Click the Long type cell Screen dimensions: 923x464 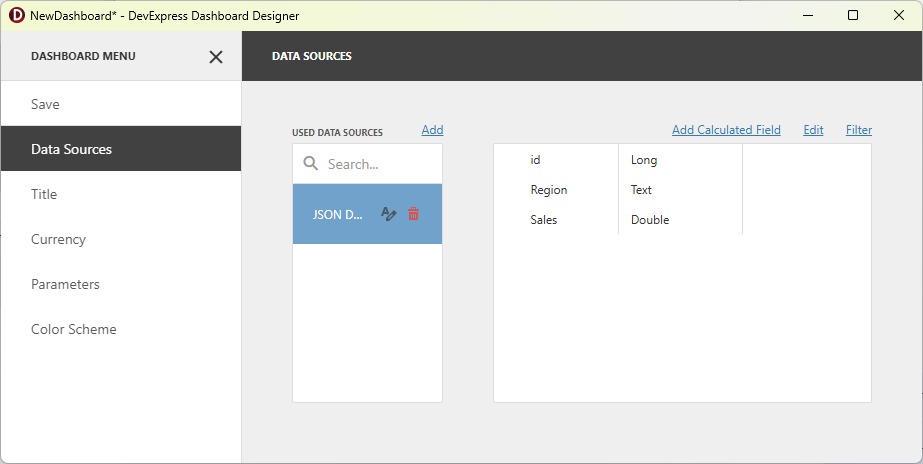click(x=644, y=160)
